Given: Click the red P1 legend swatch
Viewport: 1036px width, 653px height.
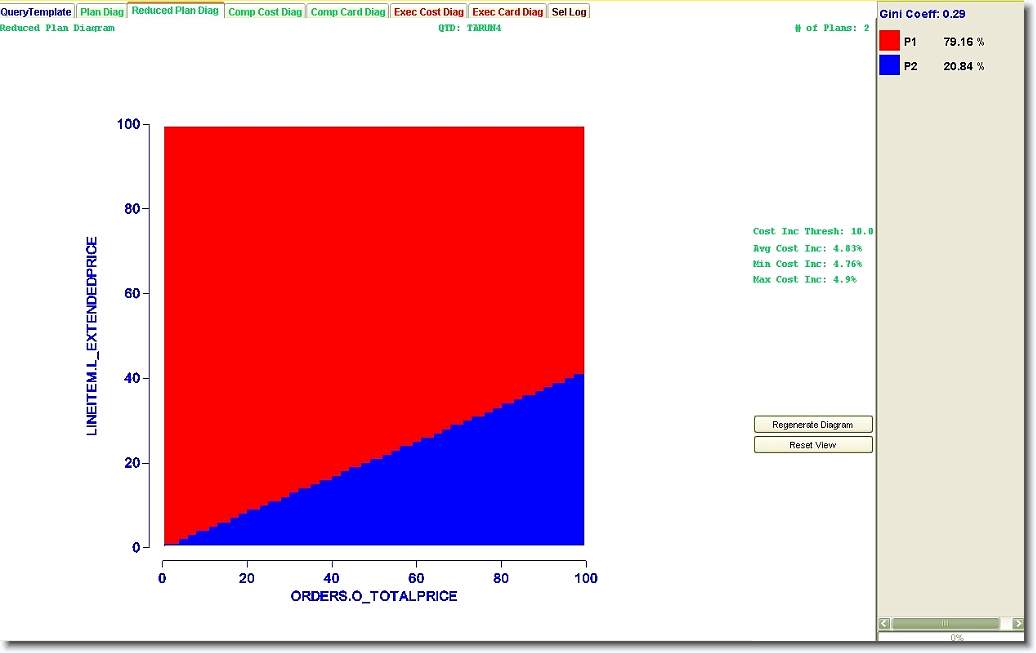Looking at the screenshot, I should pyautogui.click(x=889, y=42).
